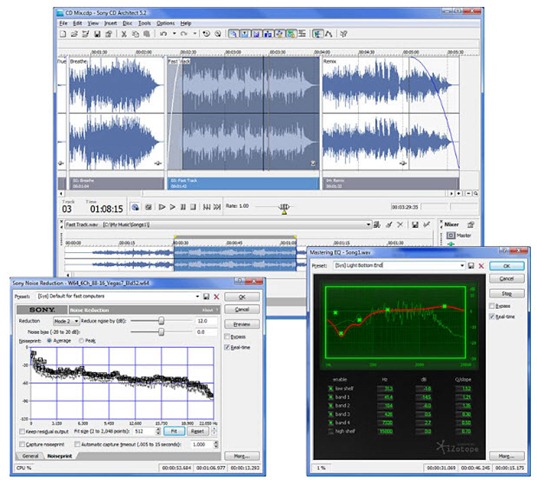Save preset in Noise Reduction dialog
Screen dimensions: 537x480
tap(206, 297)
